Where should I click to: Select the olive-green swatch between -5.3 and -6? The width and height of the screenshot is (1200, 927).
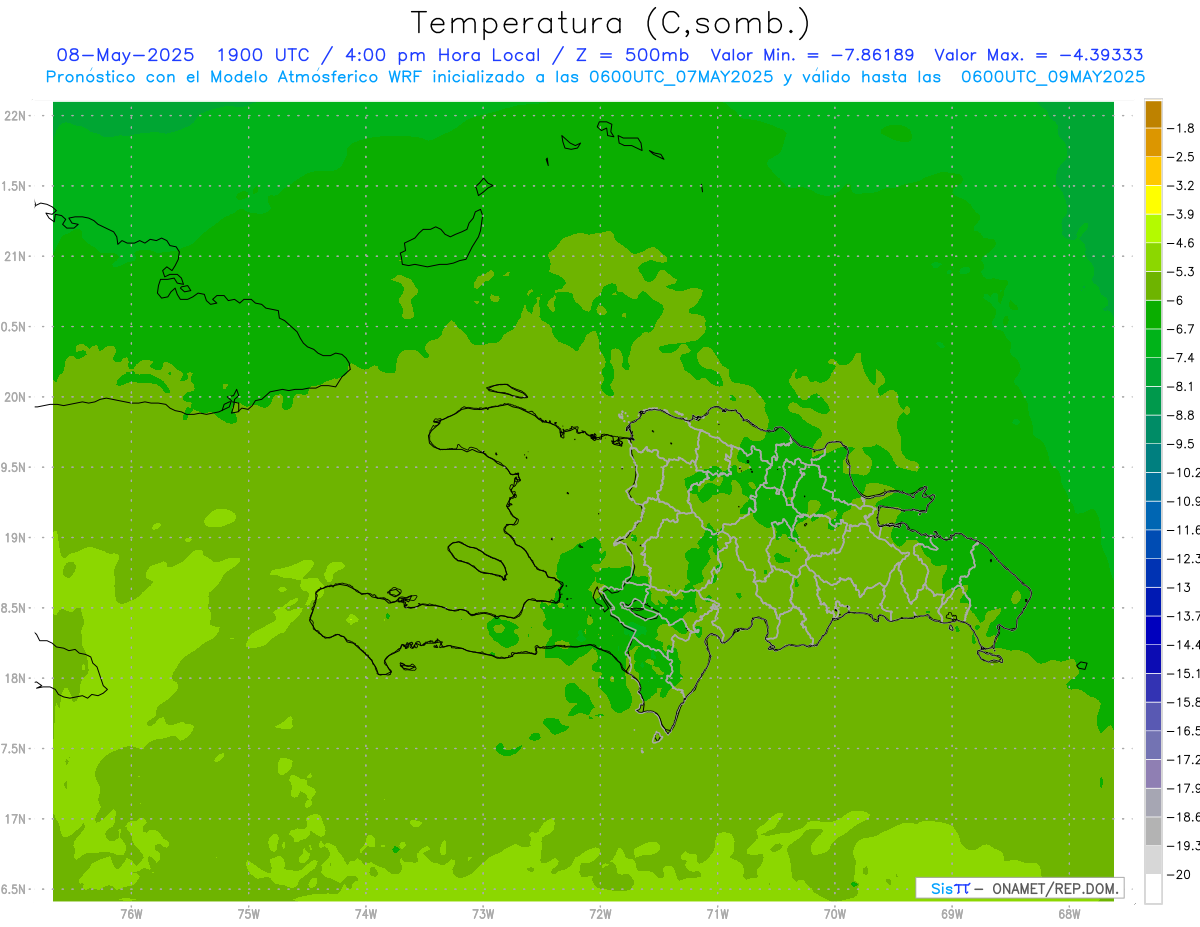pyautogui.click(x=1153, y=286)
